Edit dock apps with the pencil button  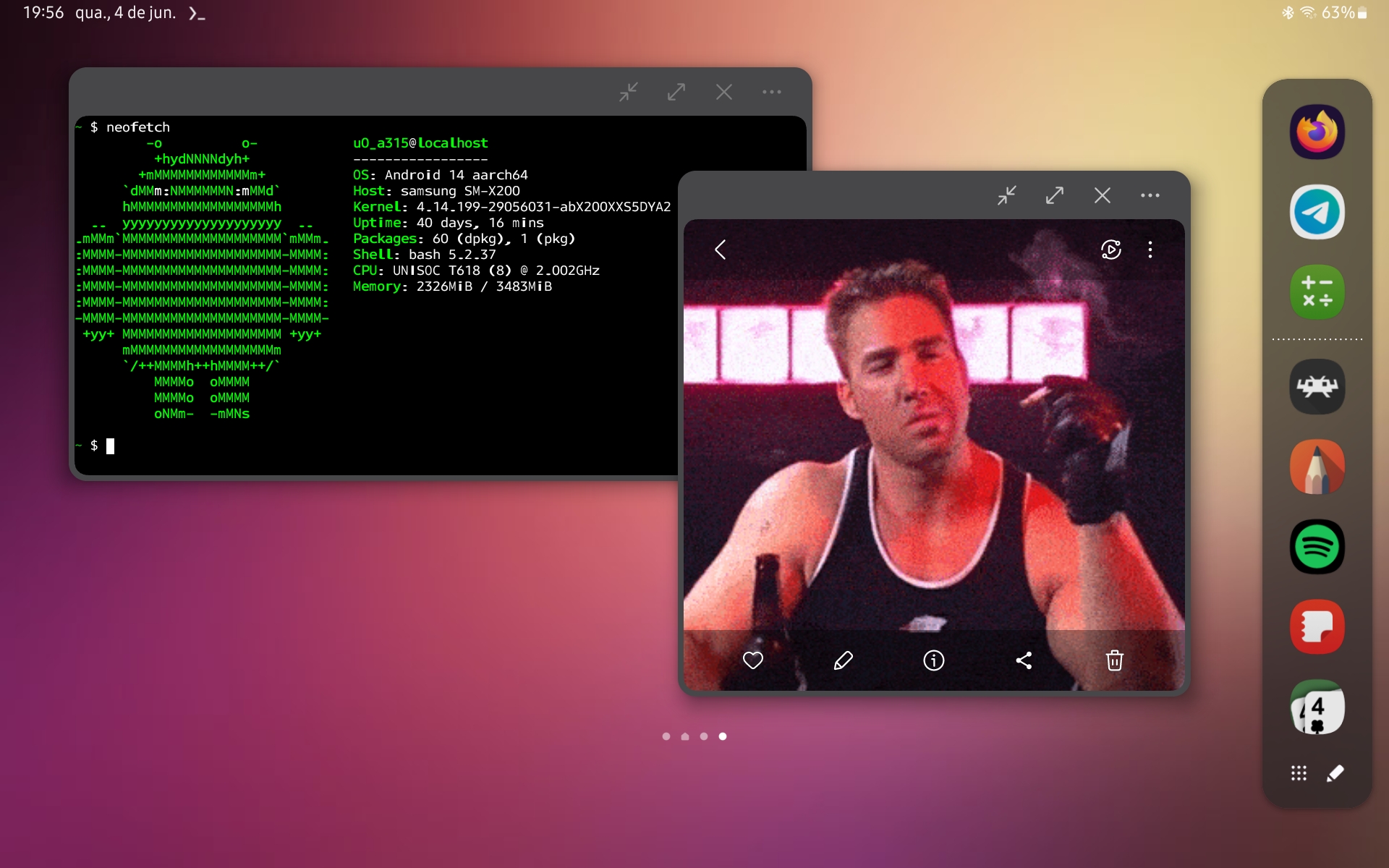pos(1335,773)
